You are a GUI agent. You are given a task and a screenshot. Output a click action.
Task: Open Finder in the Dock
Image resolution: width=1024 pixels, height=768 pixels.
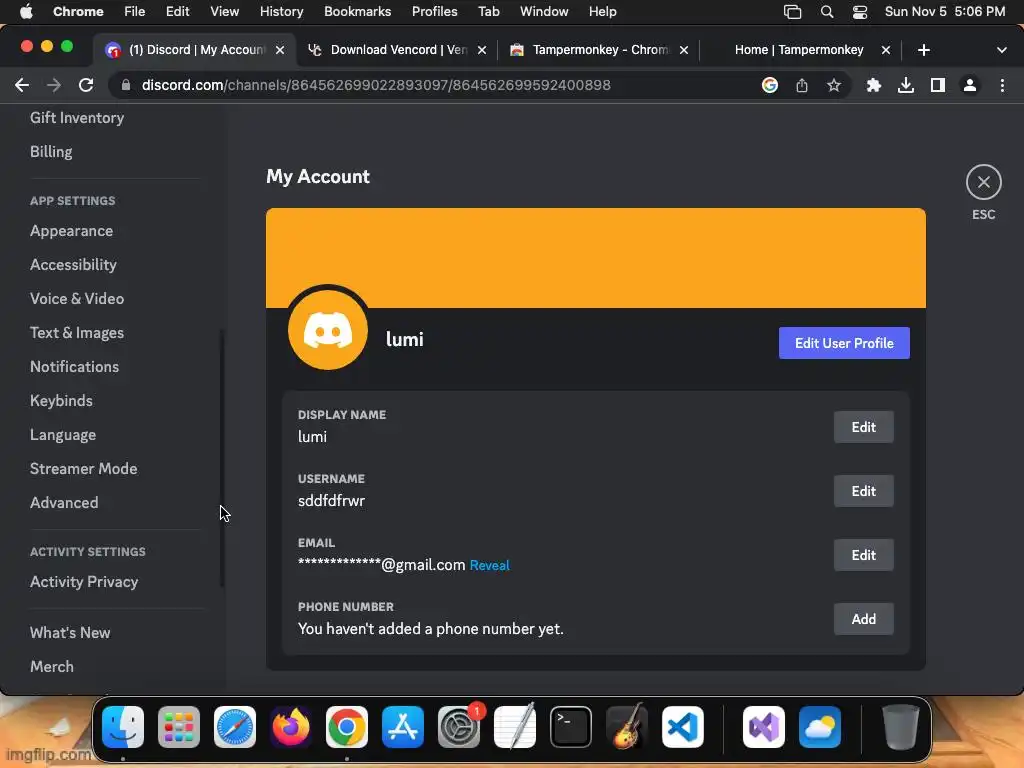coord(123,727)
